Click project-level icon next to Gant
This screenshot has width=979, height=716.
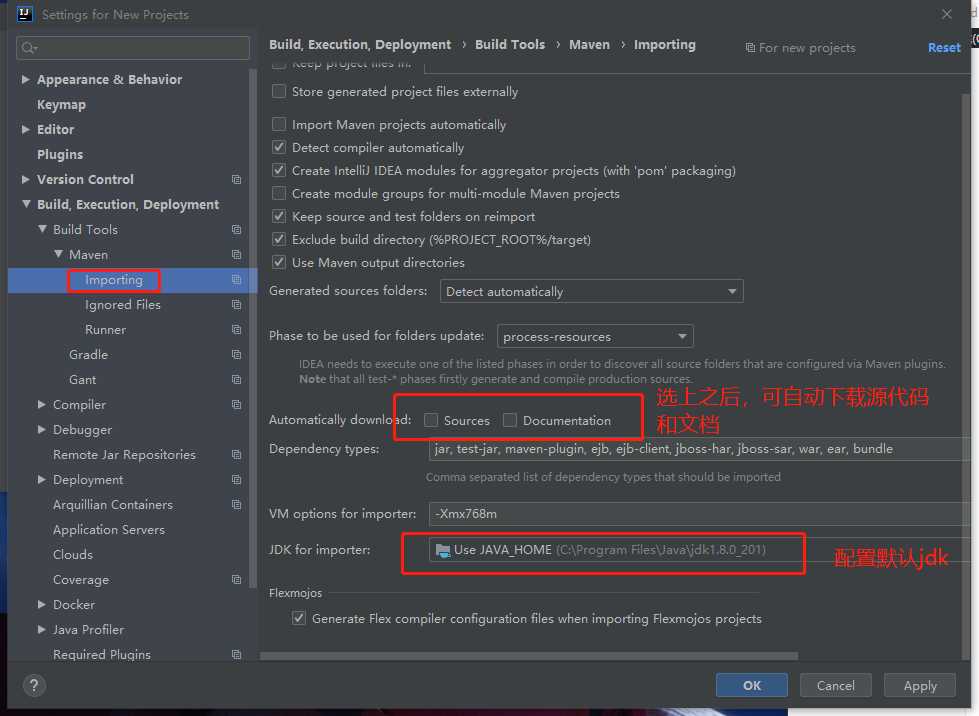click(x=237, y=379)
